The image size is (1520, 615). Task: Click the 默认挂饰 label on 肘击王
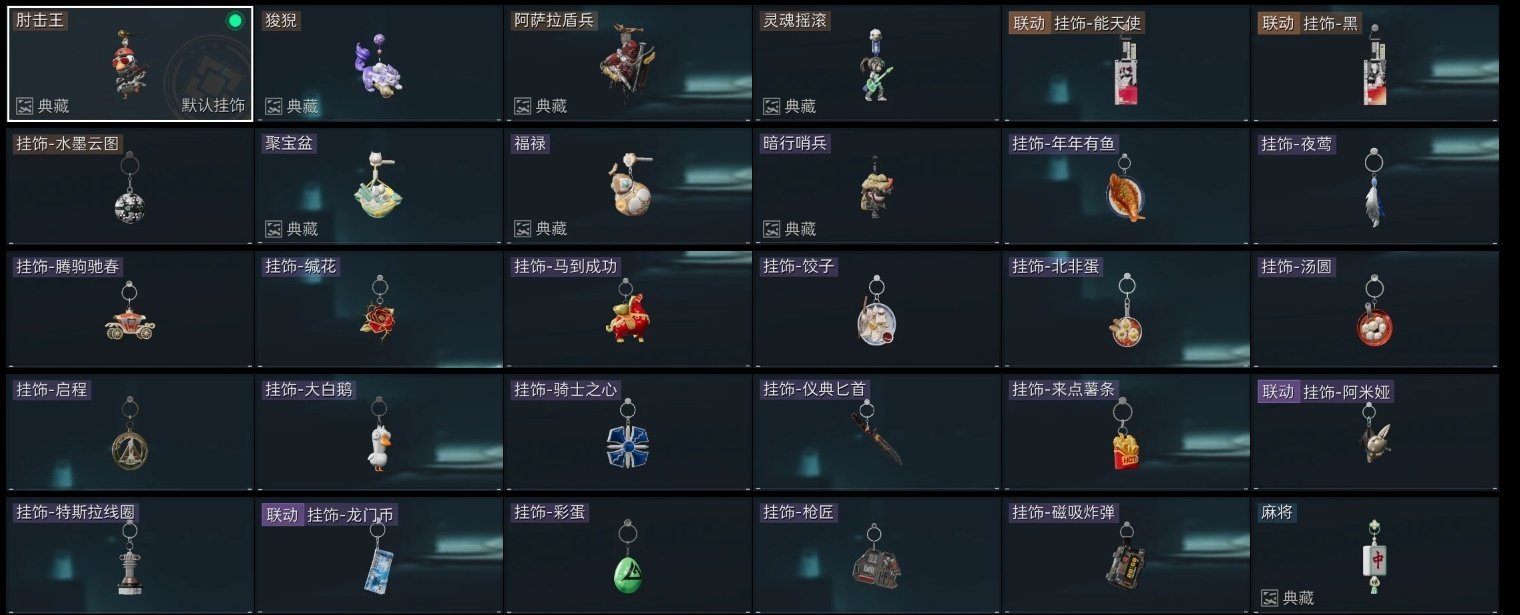point(213,106)
